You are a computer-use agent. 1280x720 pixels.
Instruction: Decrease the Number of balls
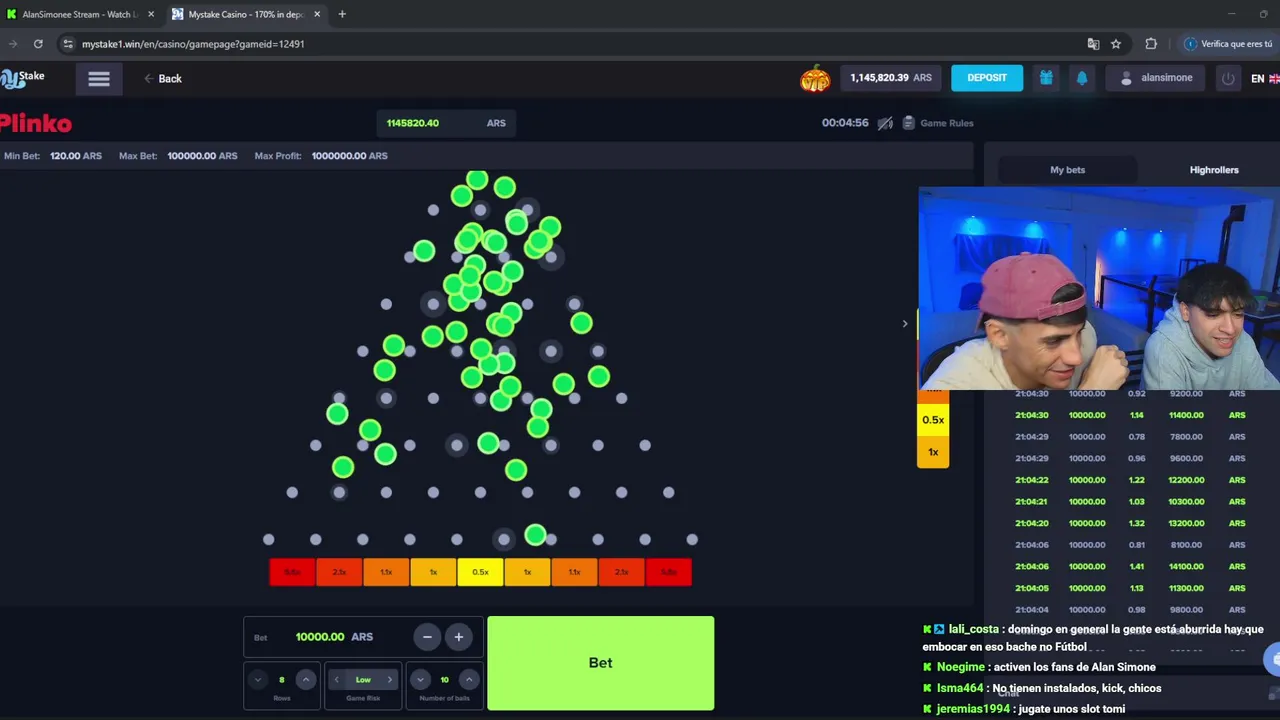pyautogui.click(x=420, y=680)
